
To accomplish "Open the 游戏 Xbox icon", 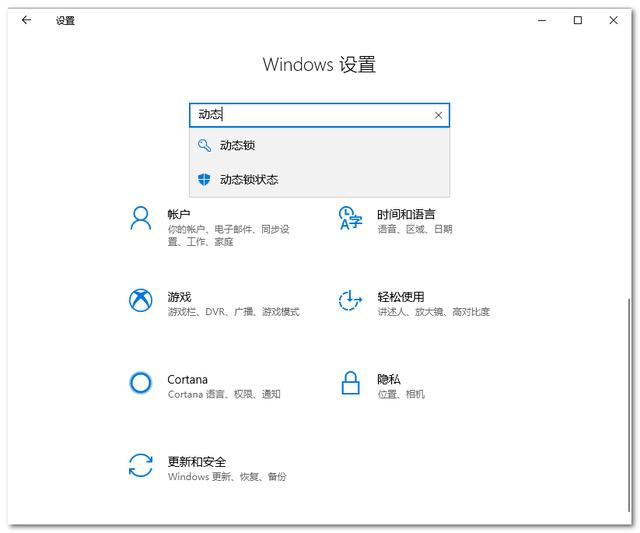I will pos(141,301).
